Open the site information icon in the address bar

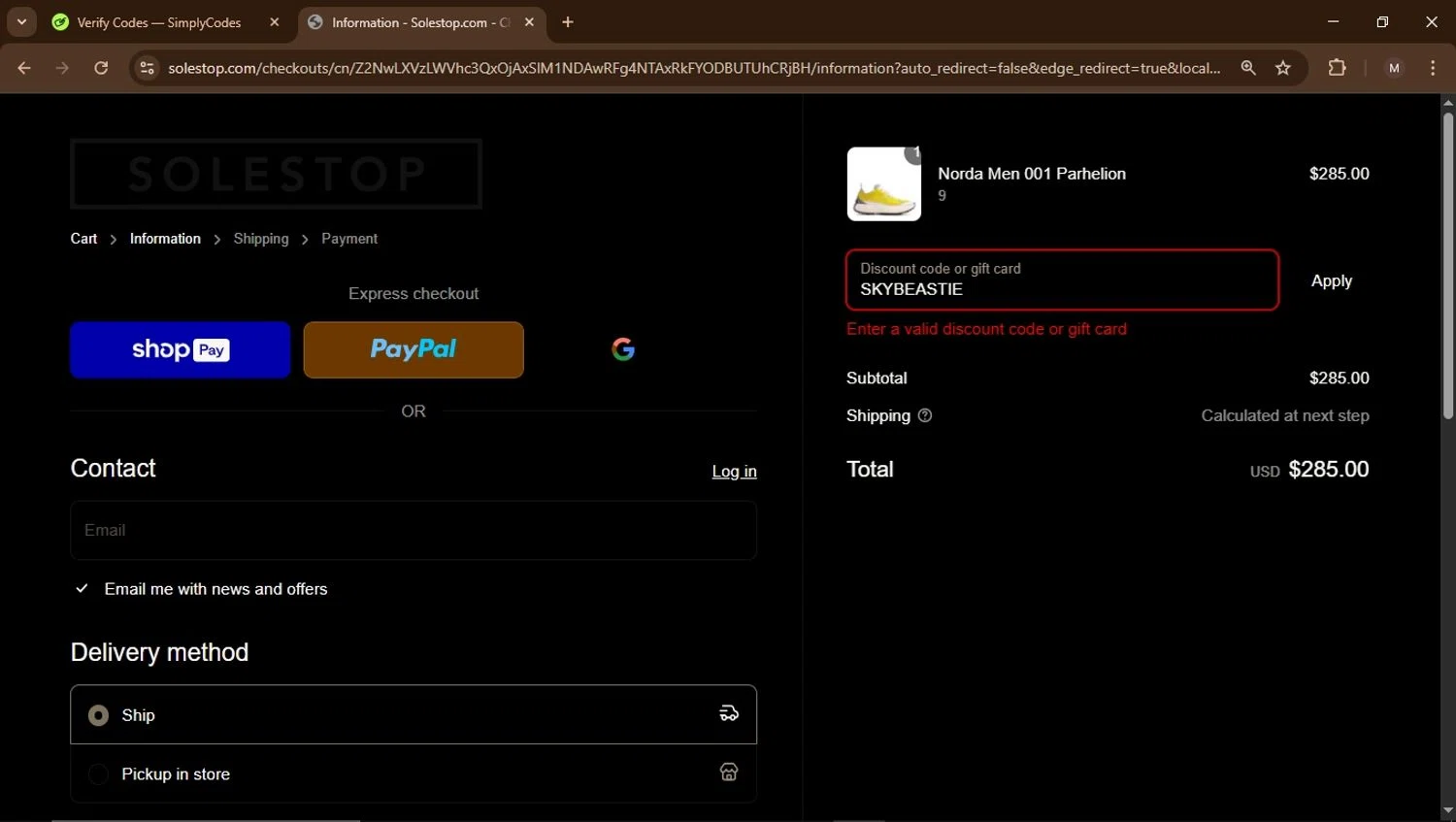click(x=147, y=68)
